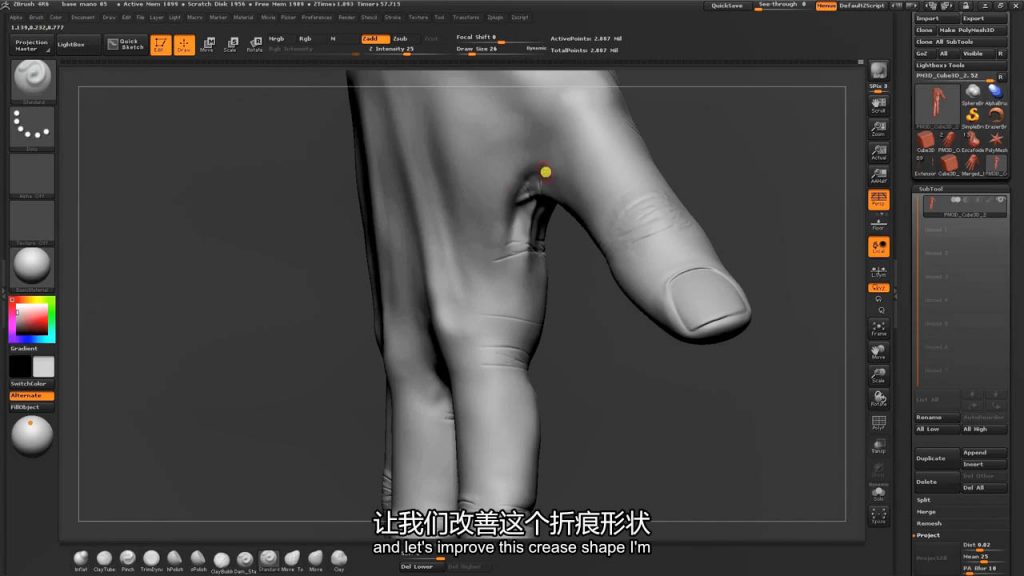Expand the Merge section
1024x576 pixels.
click(926, 512)
